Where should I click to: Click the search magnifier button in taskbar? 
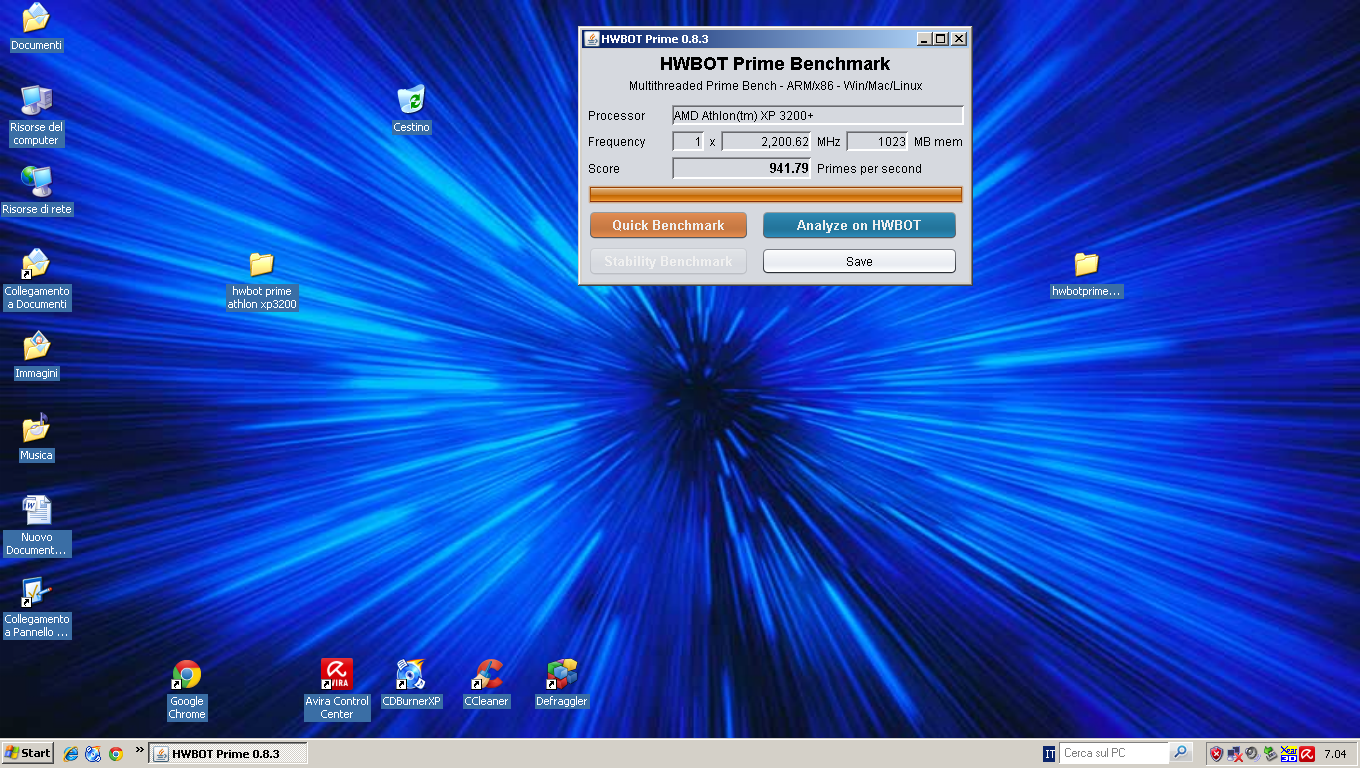1180,753
